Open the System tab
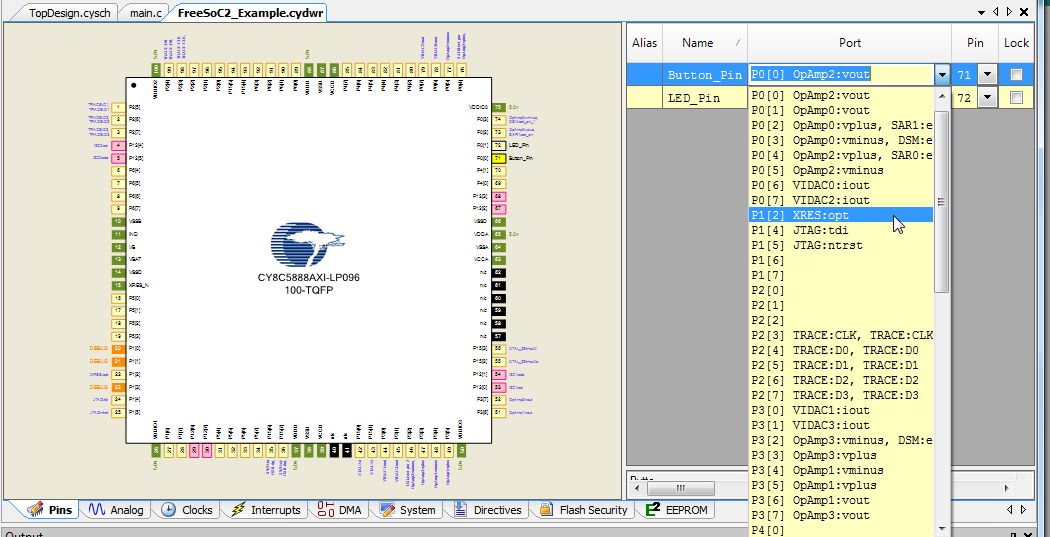 (408, 510)
